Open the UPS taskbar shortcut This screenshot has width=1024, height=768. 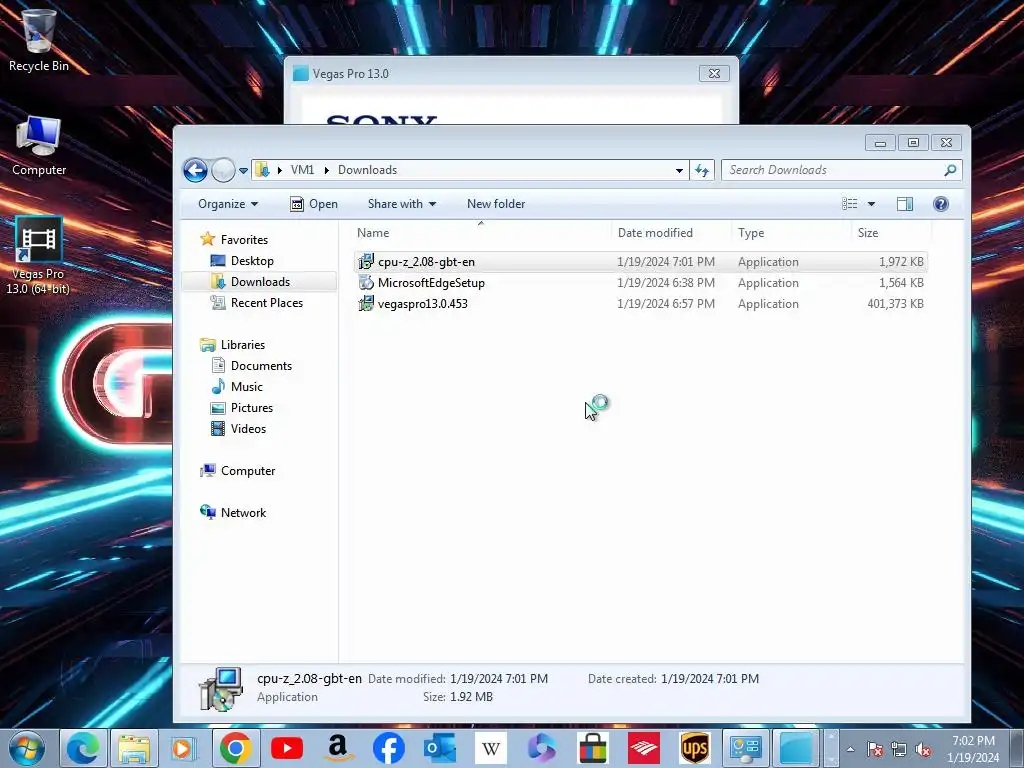point(694,748)
